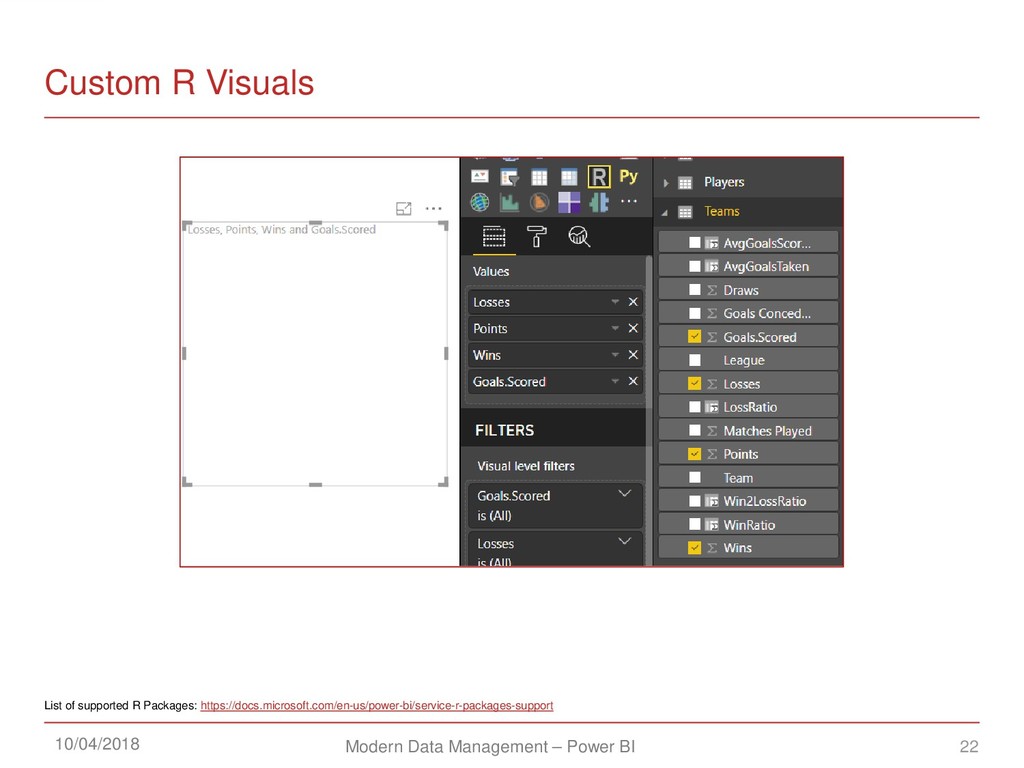
Task: Check the Matches Played field checkbox
Action: (x=695, y=430)
